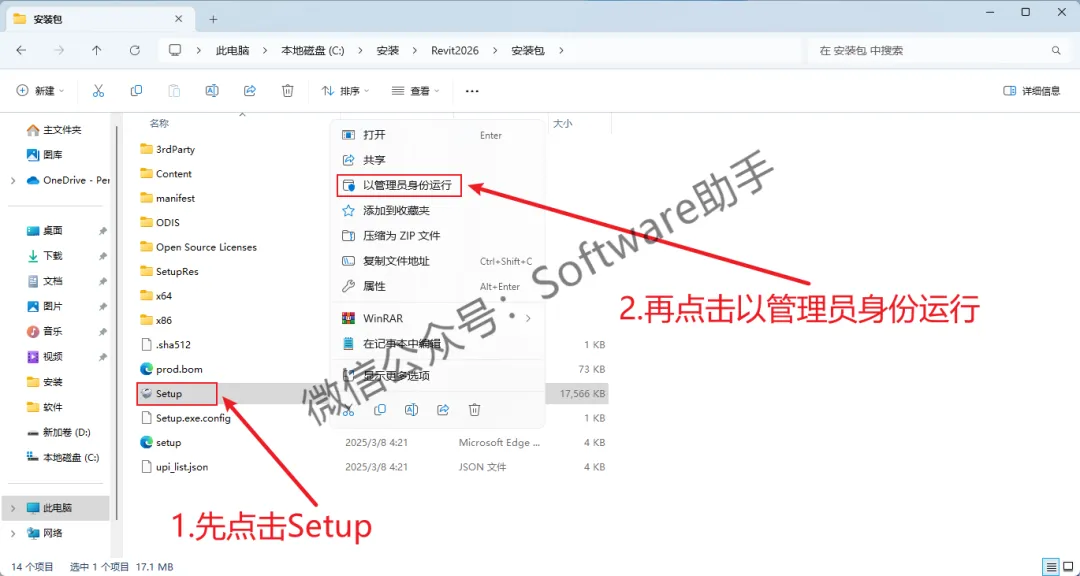Select 共享 in the context menu
The height and width of the screenshot is (576, 1080).
pyautogui.click(x=438, y=160)
